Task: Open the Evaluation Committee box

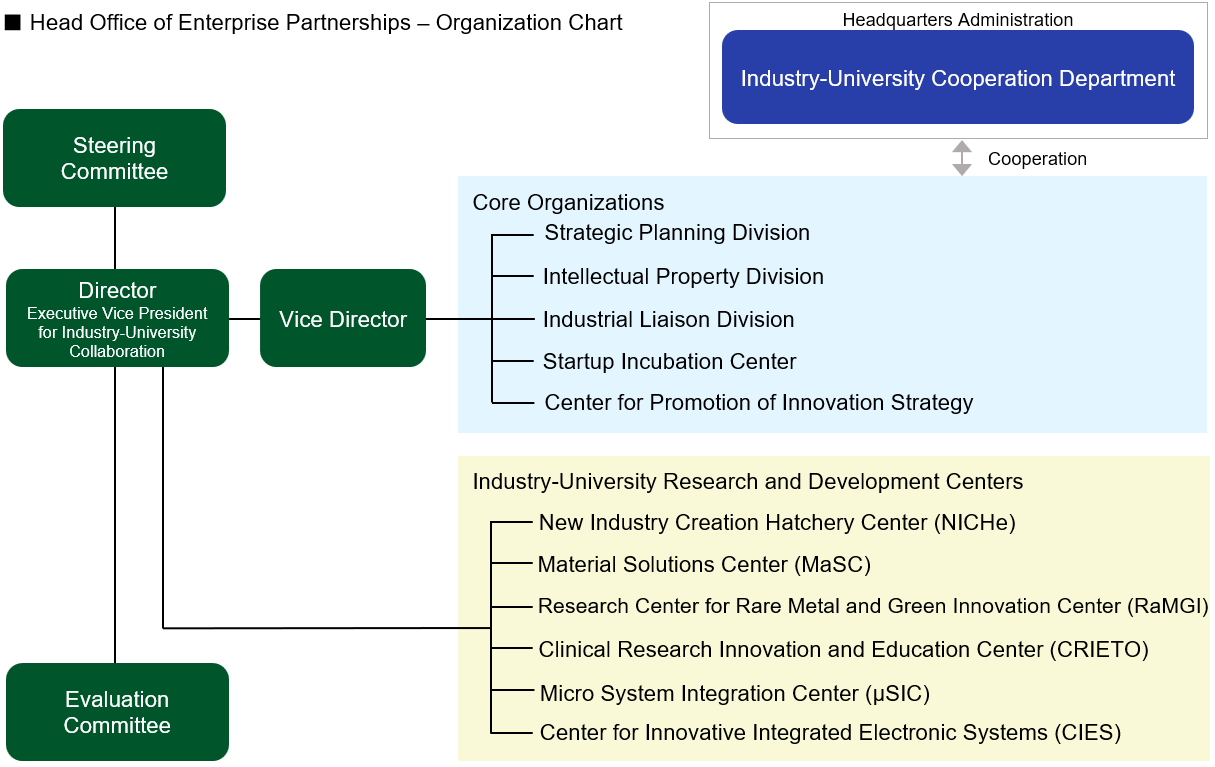Action: click(x=117, y=712)
